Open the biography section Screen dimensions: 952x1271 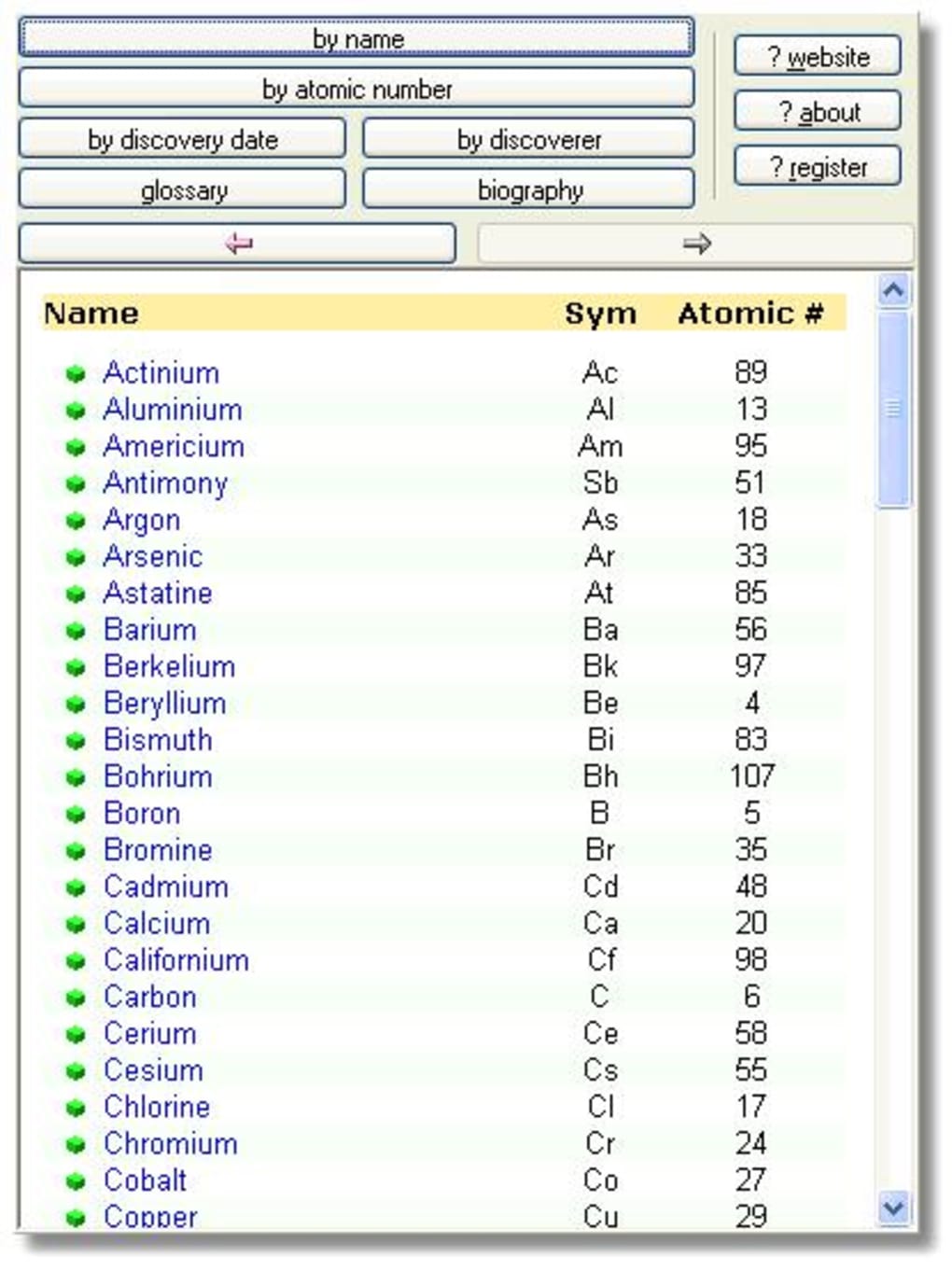point(527,190)
